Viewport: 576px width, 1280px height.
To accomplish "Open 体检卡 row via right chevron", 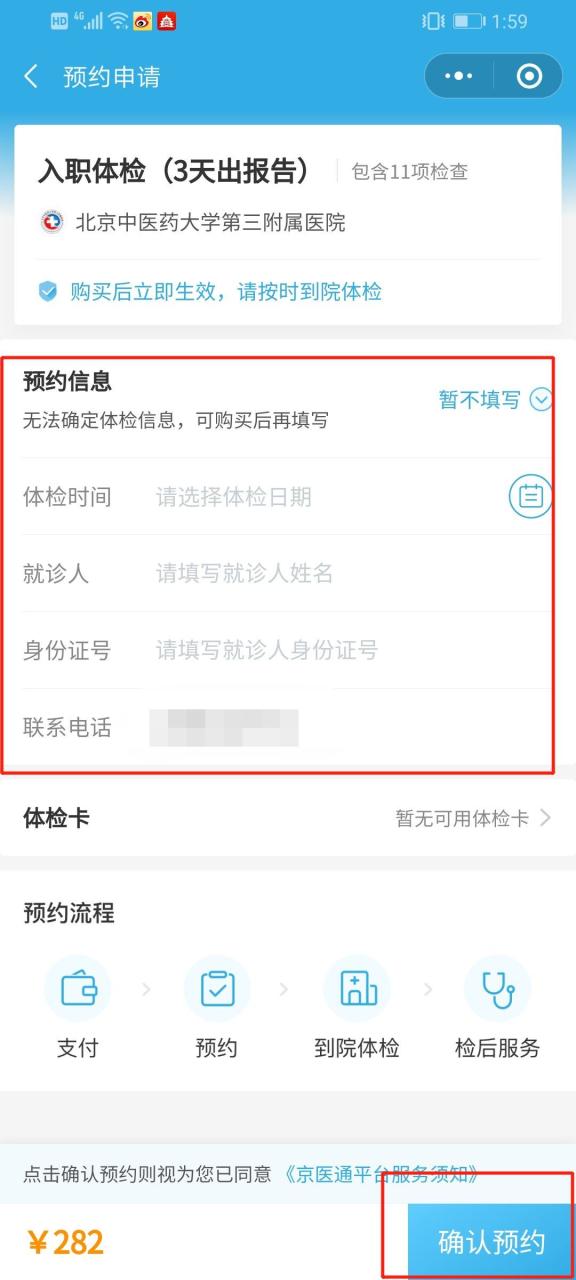I will (545, 818).
